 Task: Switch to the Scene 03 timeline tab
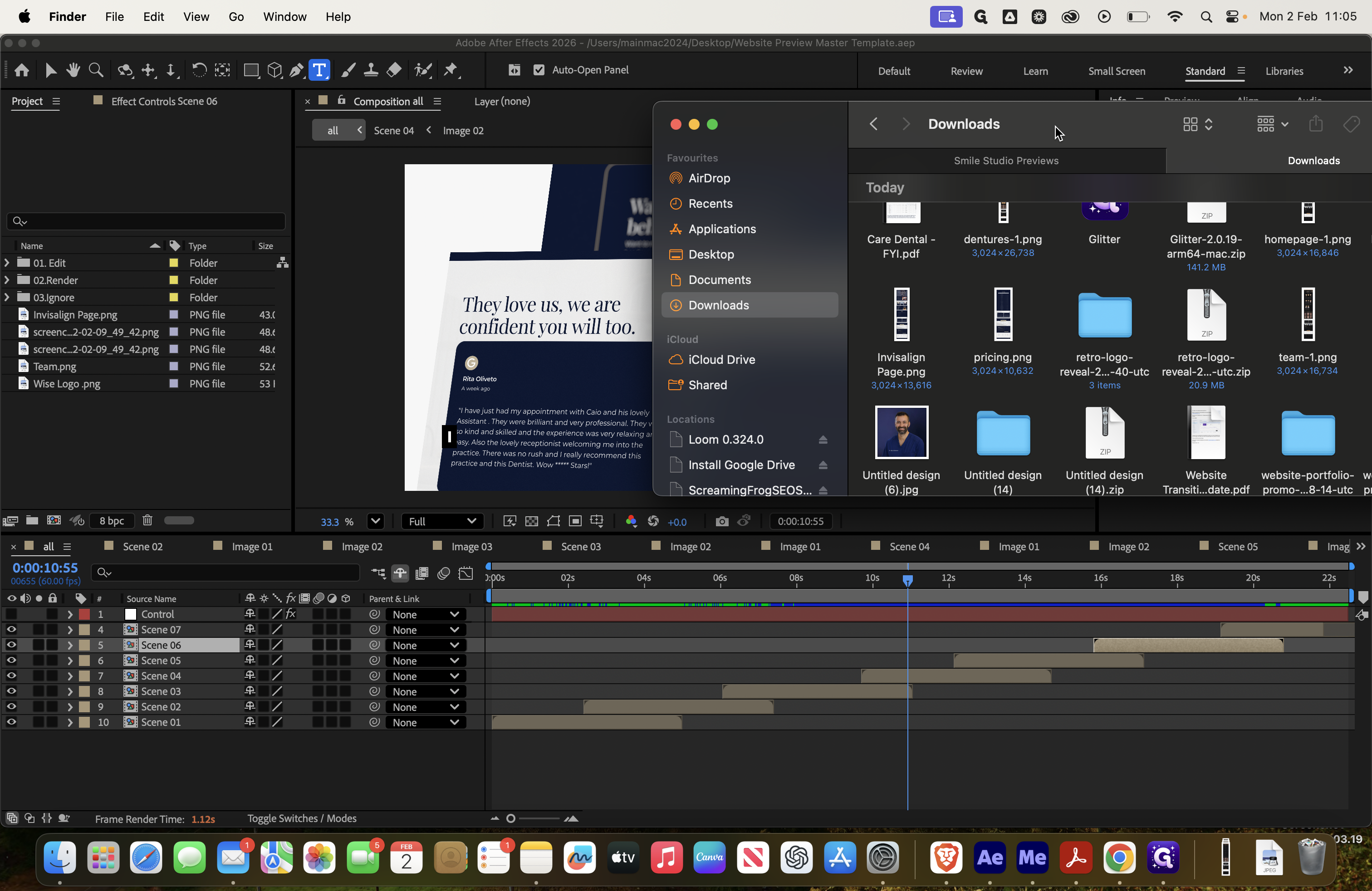[x=580, y=546]
